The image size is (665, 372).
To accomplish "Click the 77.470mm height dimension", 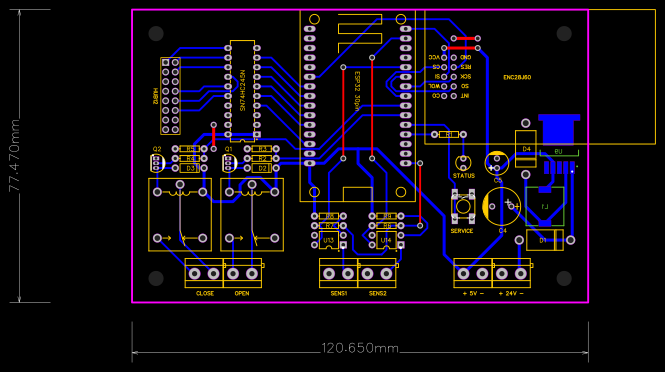I will click(x=14, y=156).
